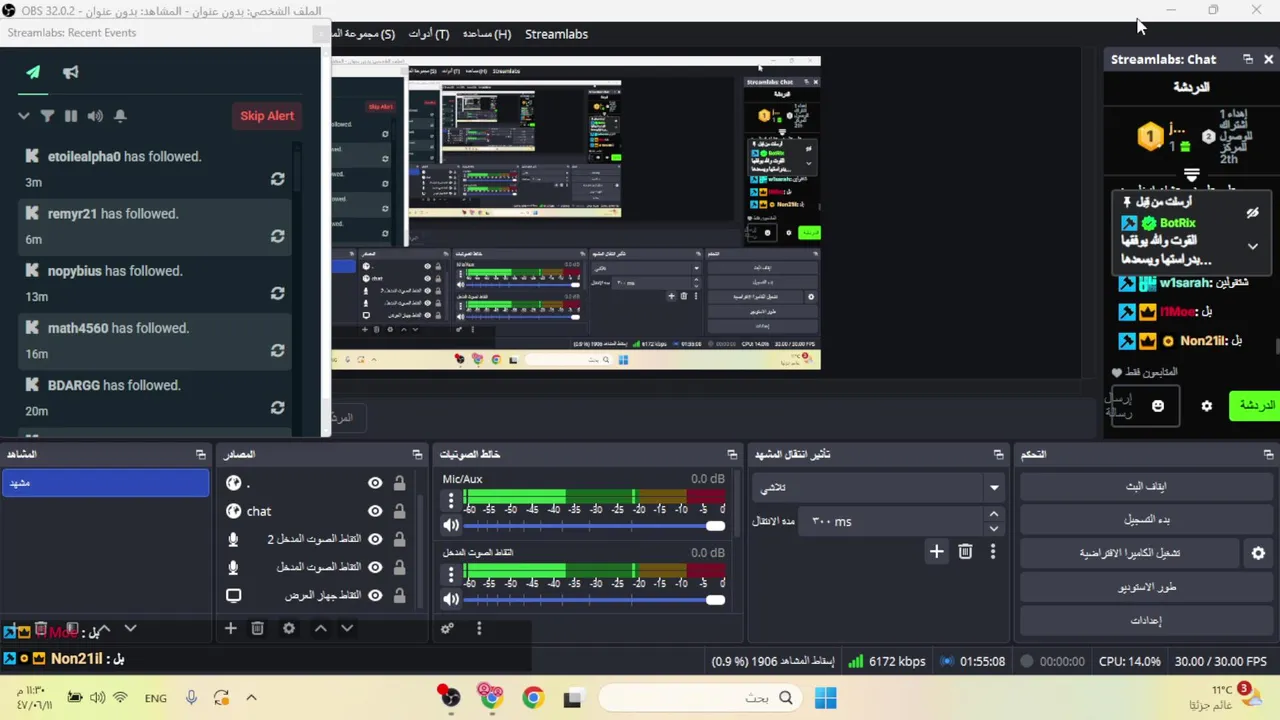The image size is (1280, 720).
Task: Open Mic/Aux three-dot options menu
Action: coord(451,499)
